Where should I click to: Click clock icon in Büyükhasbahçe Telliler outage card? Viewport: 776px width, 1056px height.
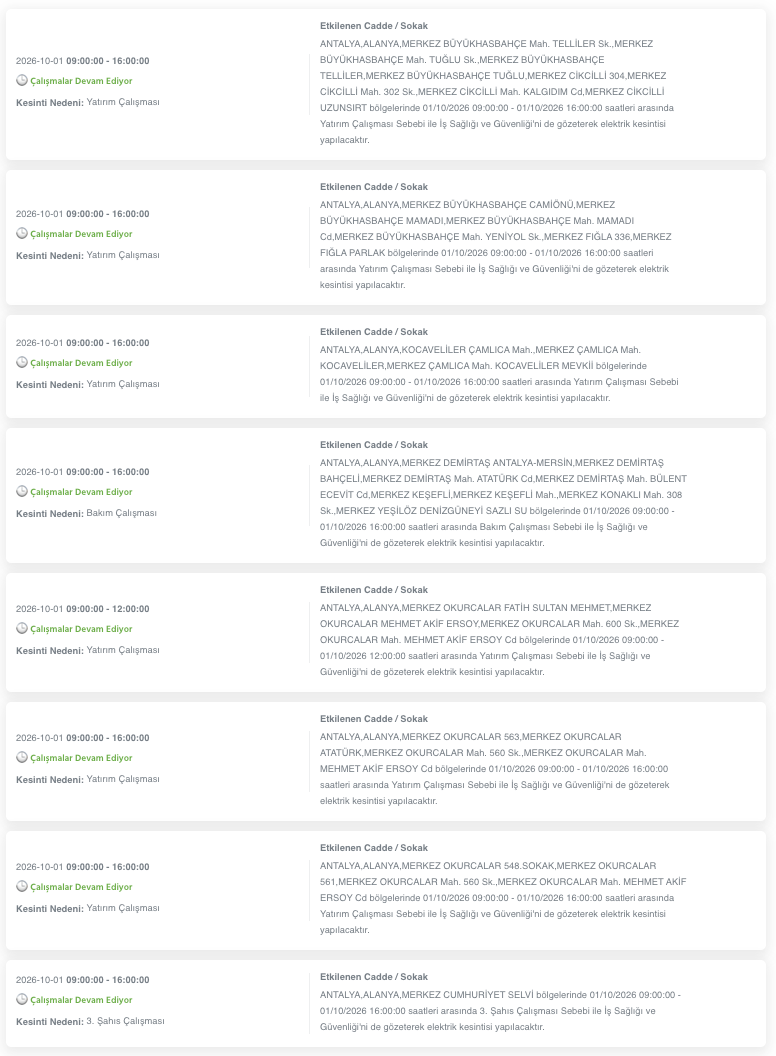22,80
